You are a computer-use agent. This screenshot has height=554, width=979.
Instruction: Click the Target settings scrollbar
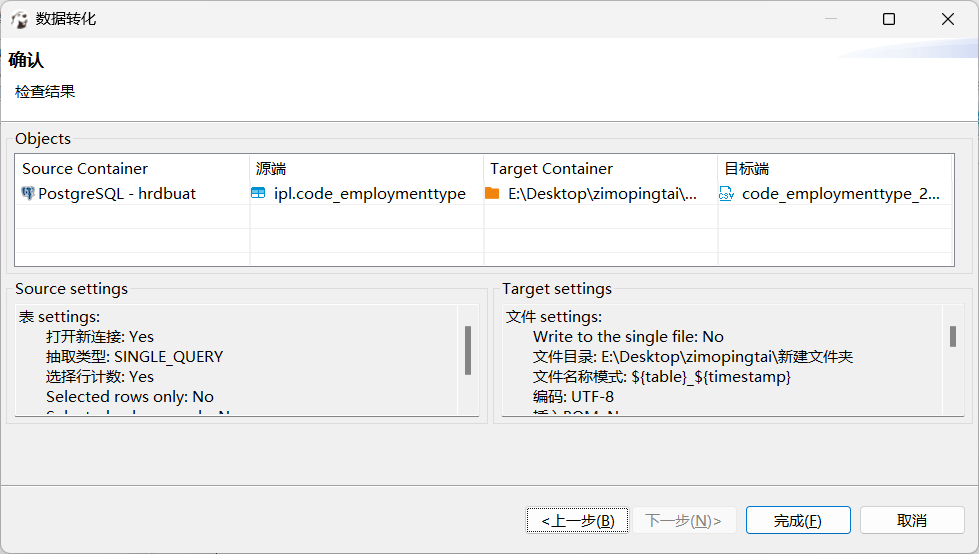pos(953,337)
